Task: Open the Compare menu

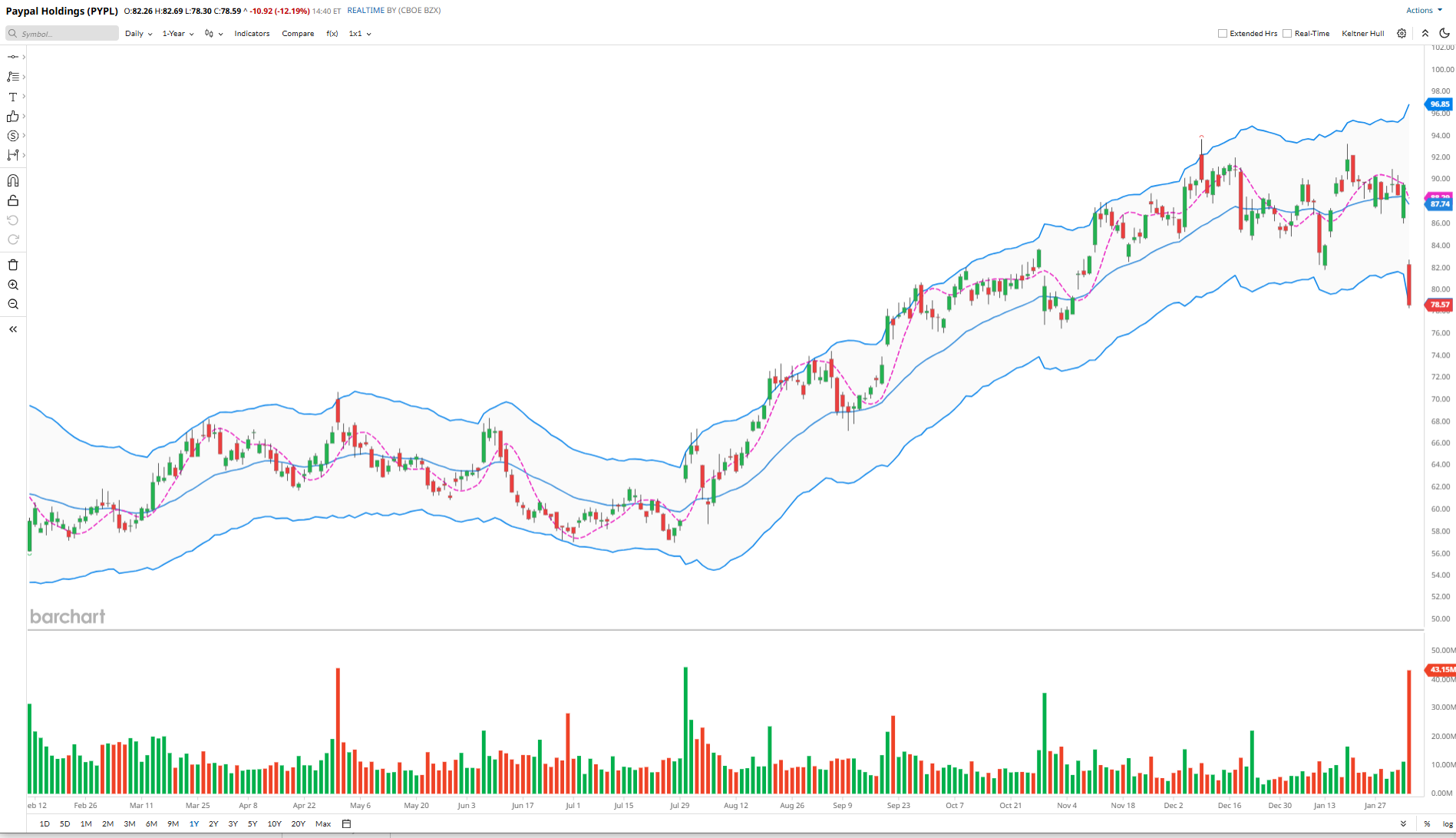Action: click(x=298, y=34)
